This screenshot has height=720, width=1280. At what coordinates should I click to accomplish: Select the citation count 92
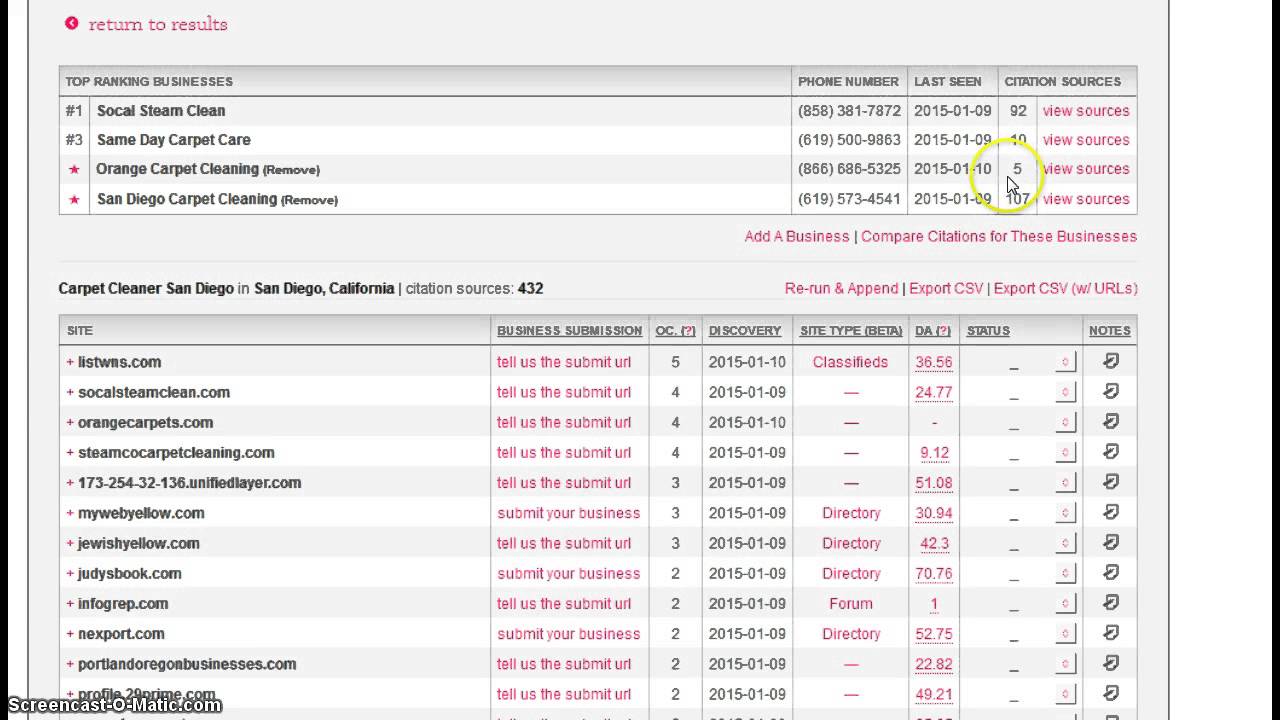tap(1018, 111)
